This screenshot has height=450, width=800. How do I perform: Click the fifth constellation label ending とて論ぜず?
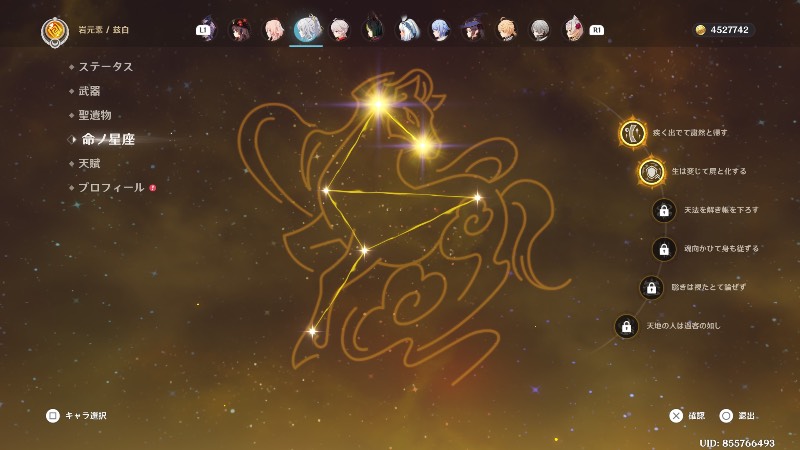point(709,288)
